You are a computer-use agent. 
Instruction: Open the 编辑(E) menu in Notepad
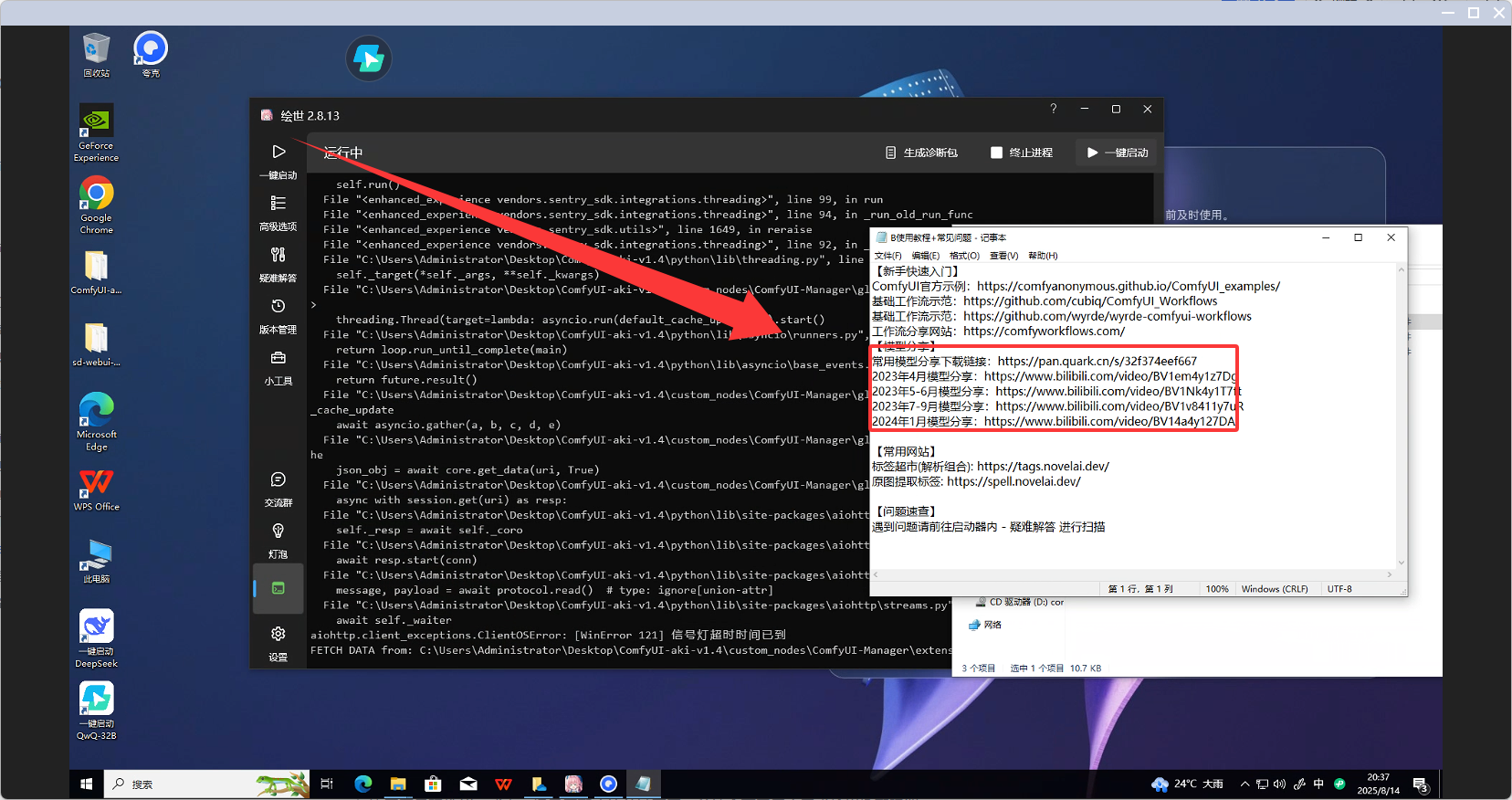(x=926, y=256)
